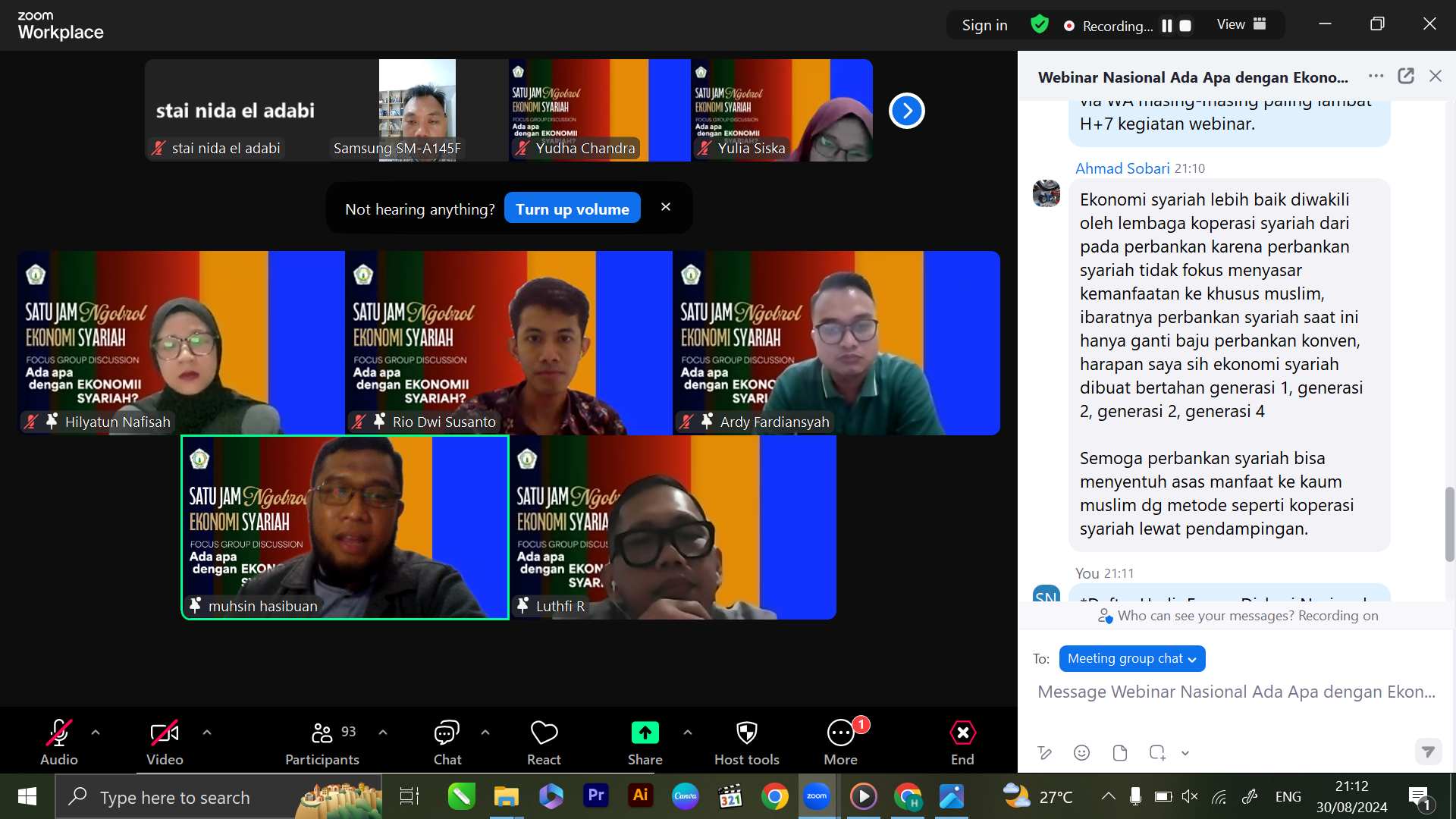Pause the meeting recording
This screenshot has height=819, width=1456.
(x=1167, y=26)
